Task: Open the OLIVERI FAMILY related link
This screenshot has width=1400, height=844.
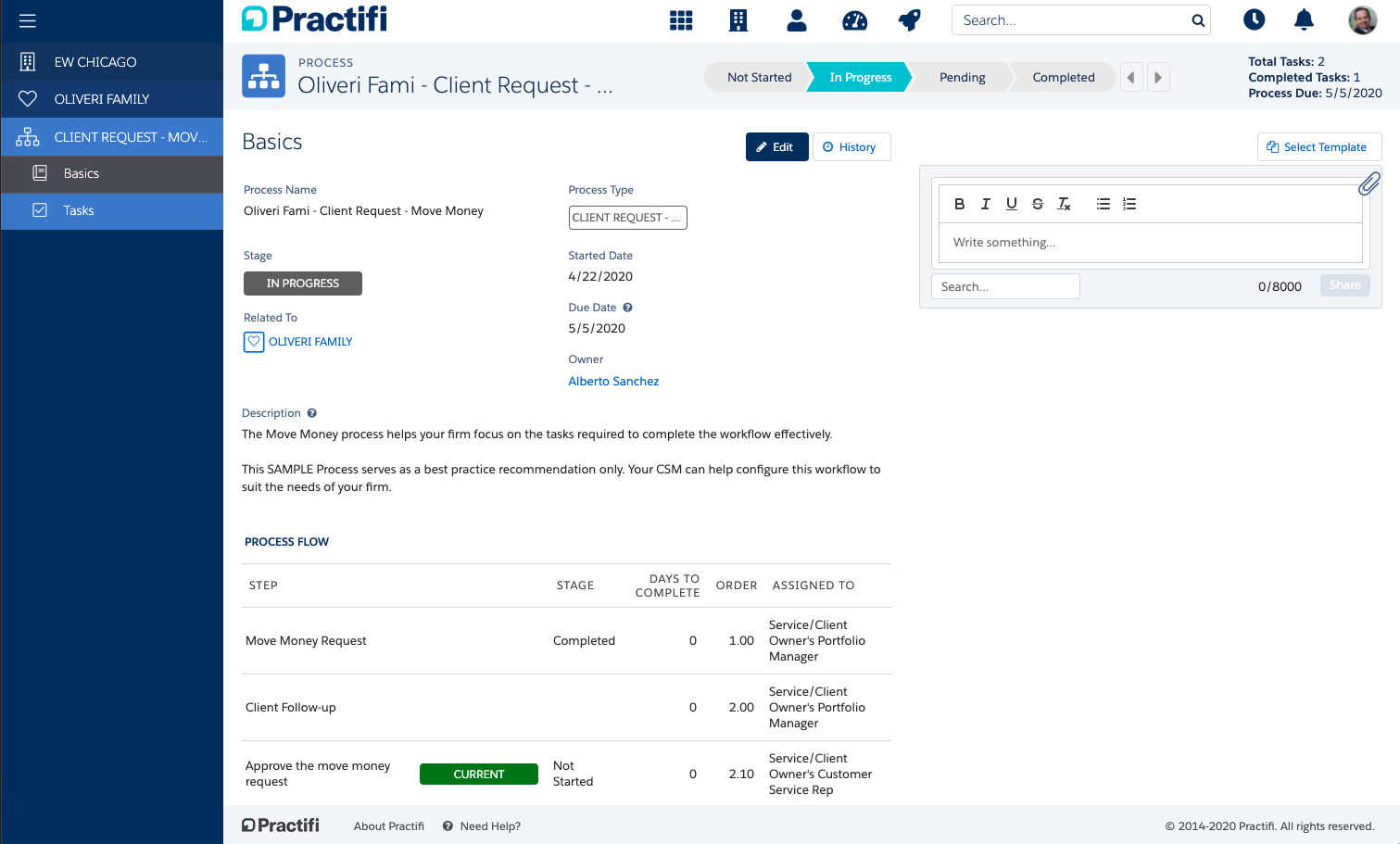Action: point(310,342)
